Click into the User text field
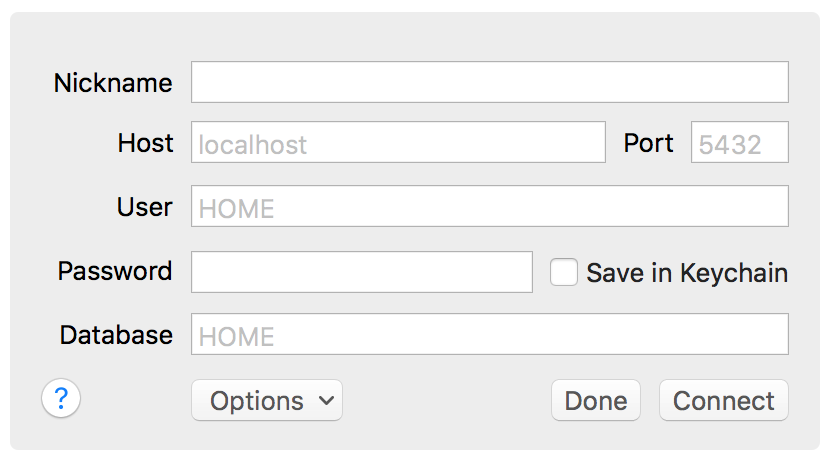Viewport: 836px width, 462px height. pyautogui.click(x=490, y=206)
